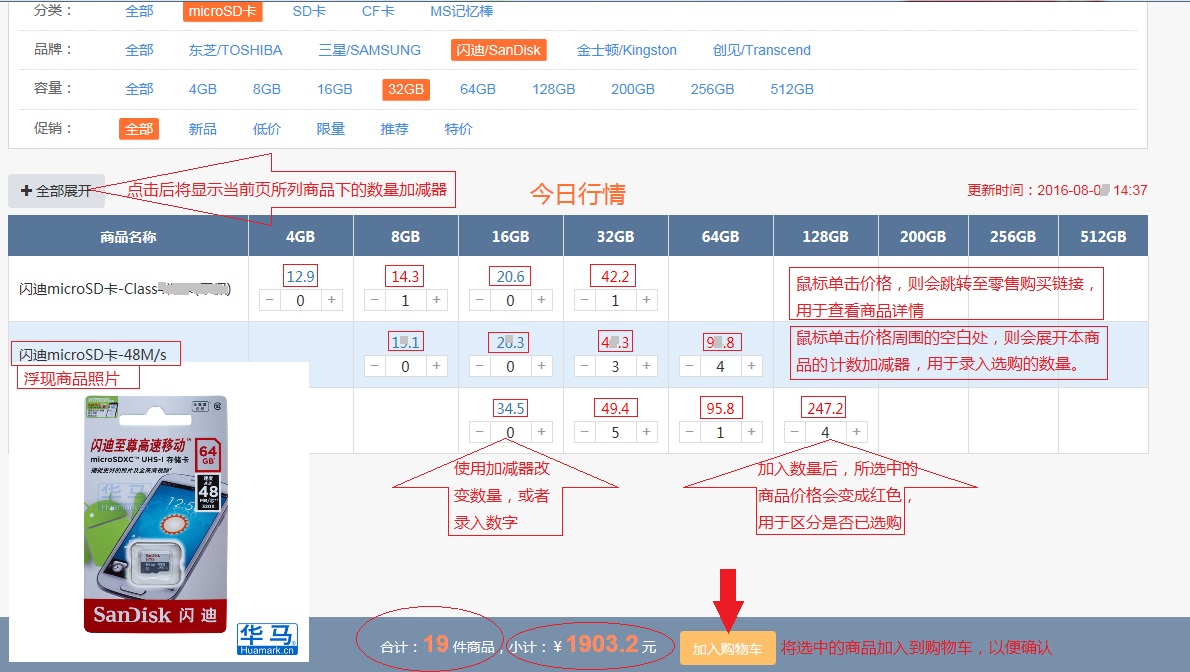Increase 64GB quantity in the 48M/s row
Screen dimensions: 1190x672
(751, 366)
